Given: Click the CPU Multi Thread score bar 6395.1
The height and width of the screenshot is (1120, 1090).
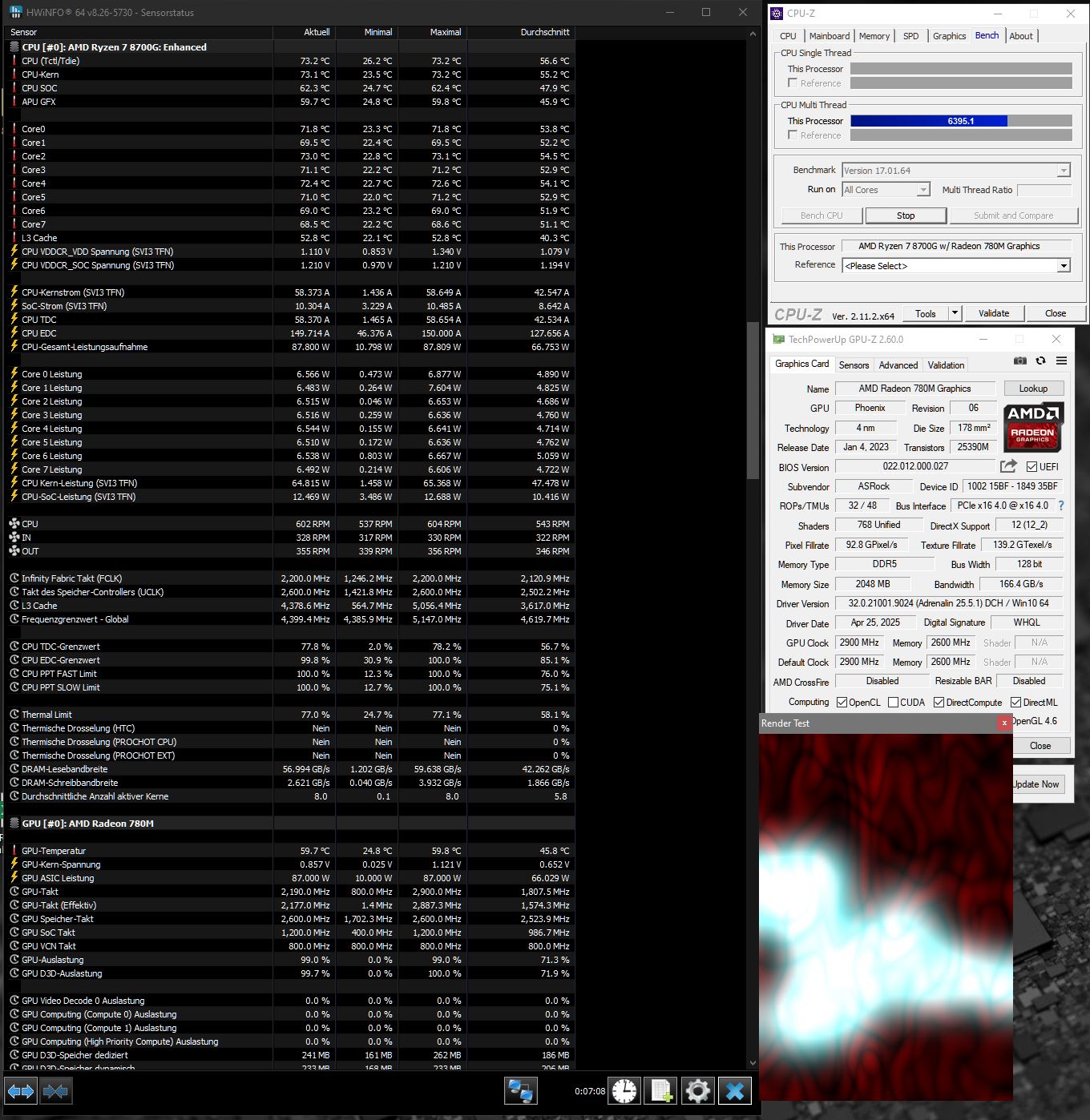Looking at the screenshot, I should pyautogui.click(x=961, y=121).
